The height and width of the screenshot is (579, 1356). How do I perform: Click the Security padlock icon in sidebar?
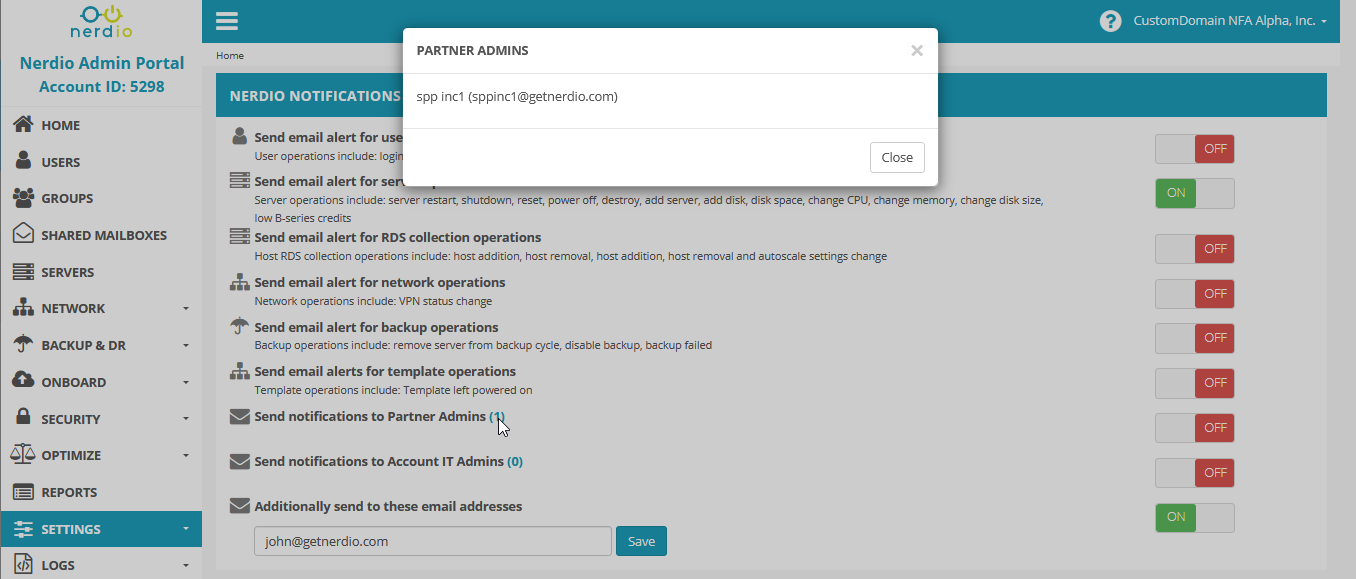[x=22, y=418]
